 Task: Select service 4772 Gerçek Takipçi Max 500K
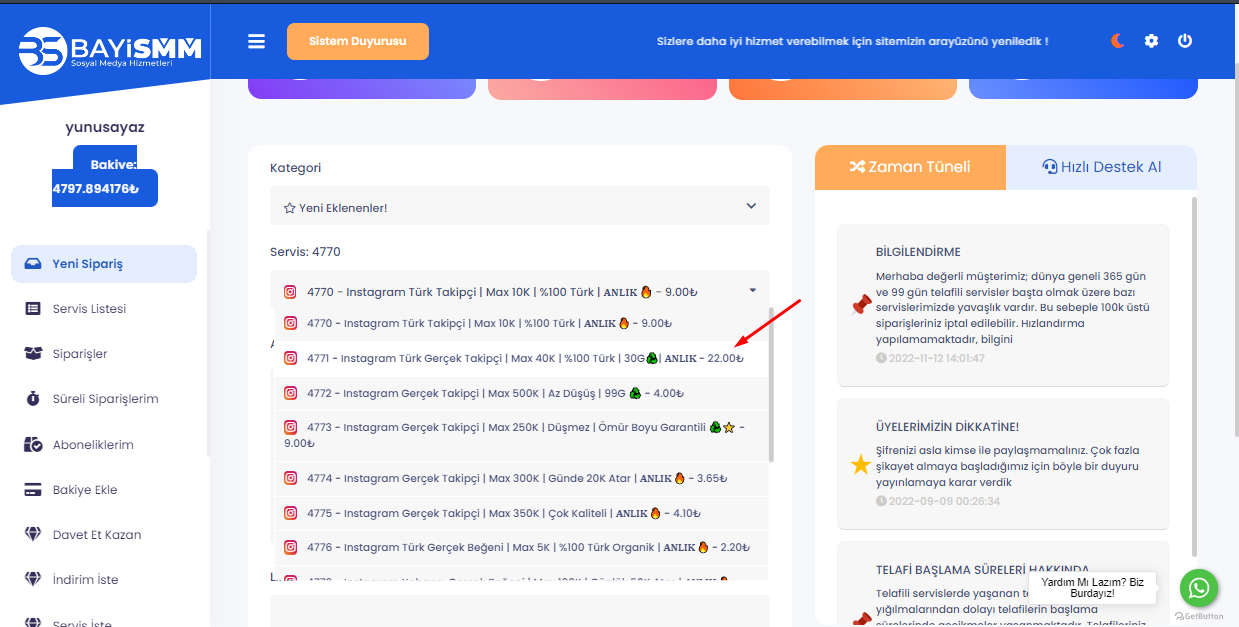(x=521, y=393)
